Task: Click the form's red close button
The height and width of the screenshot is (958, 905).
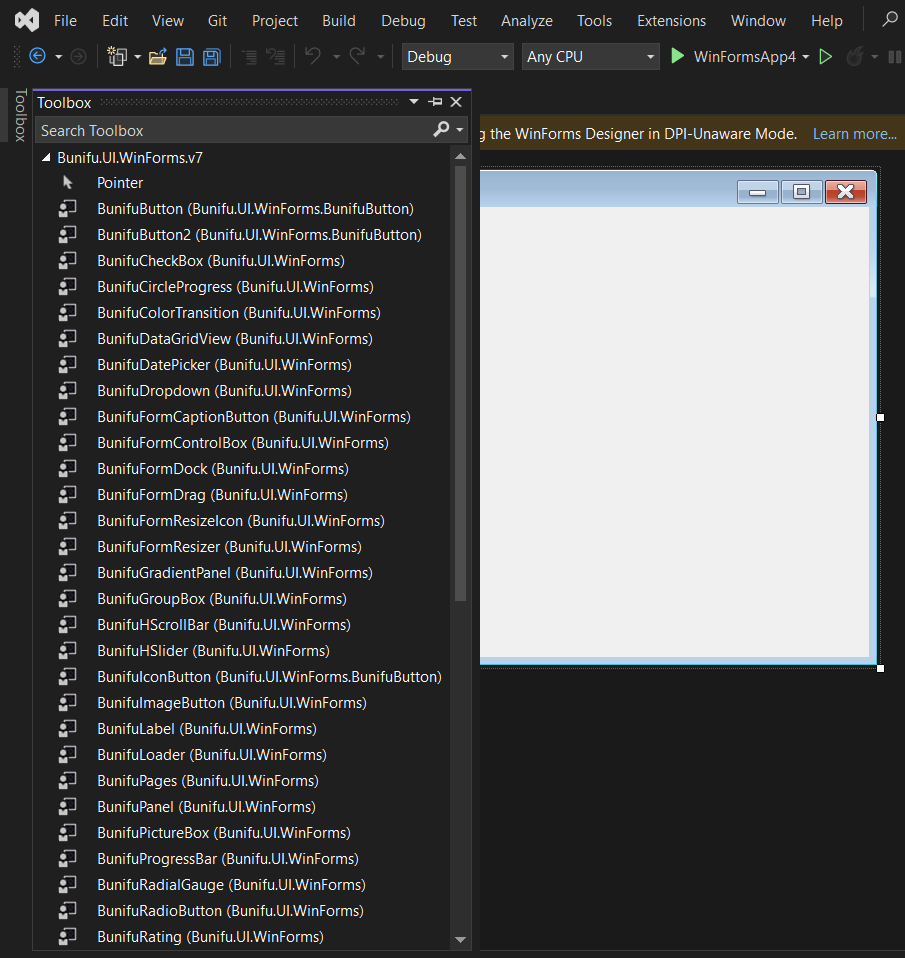Action: [x=846, y=192]
